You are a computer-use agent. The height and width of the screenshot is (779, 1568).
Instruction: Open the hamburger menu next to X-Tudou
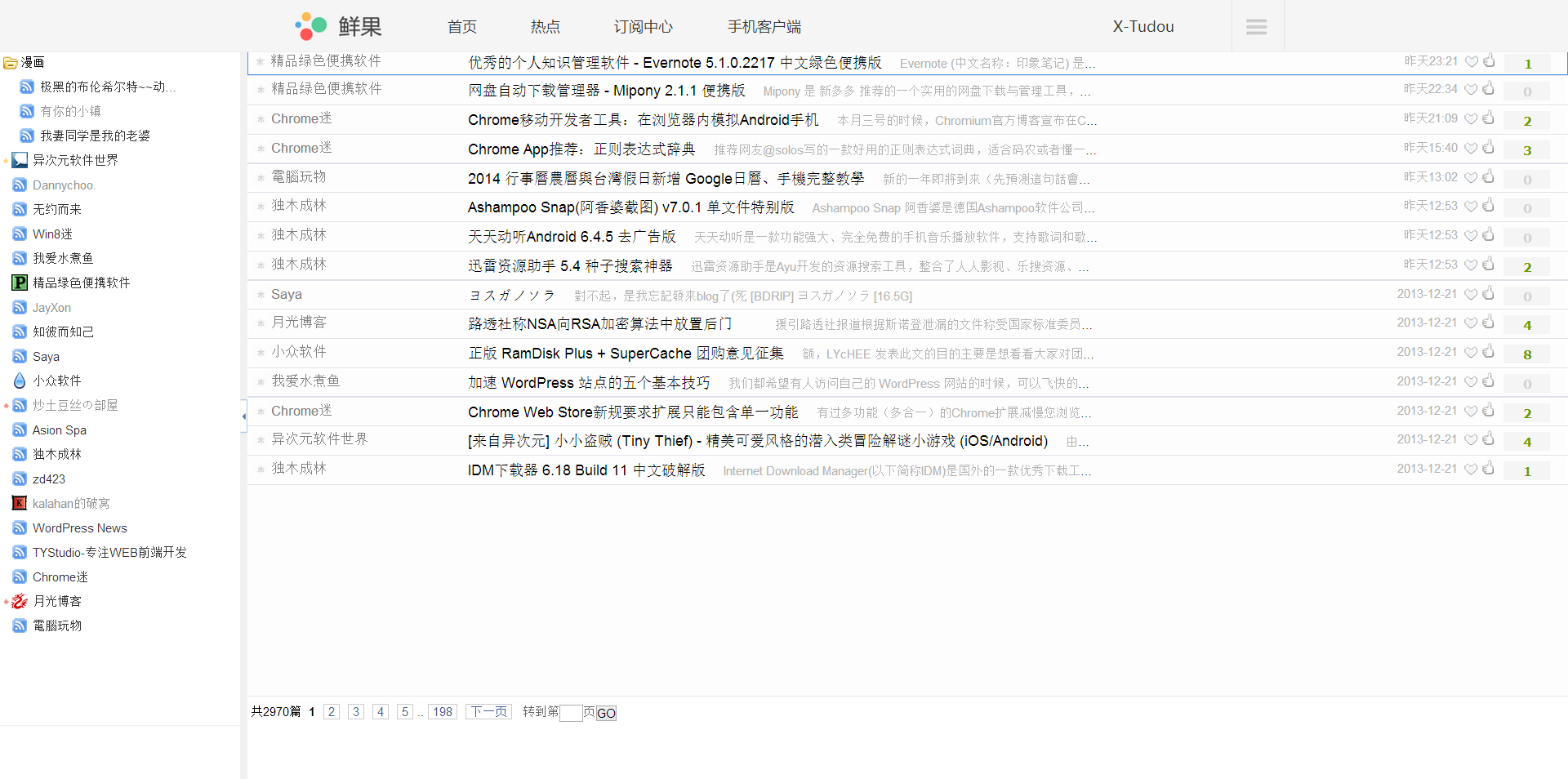(x=1256, y=27)
